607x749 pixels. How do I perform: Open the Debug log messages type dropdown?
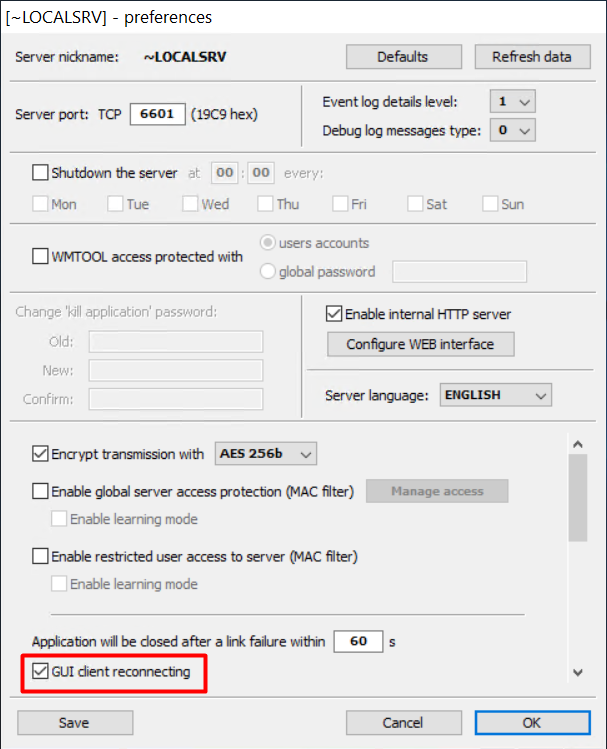513,130
